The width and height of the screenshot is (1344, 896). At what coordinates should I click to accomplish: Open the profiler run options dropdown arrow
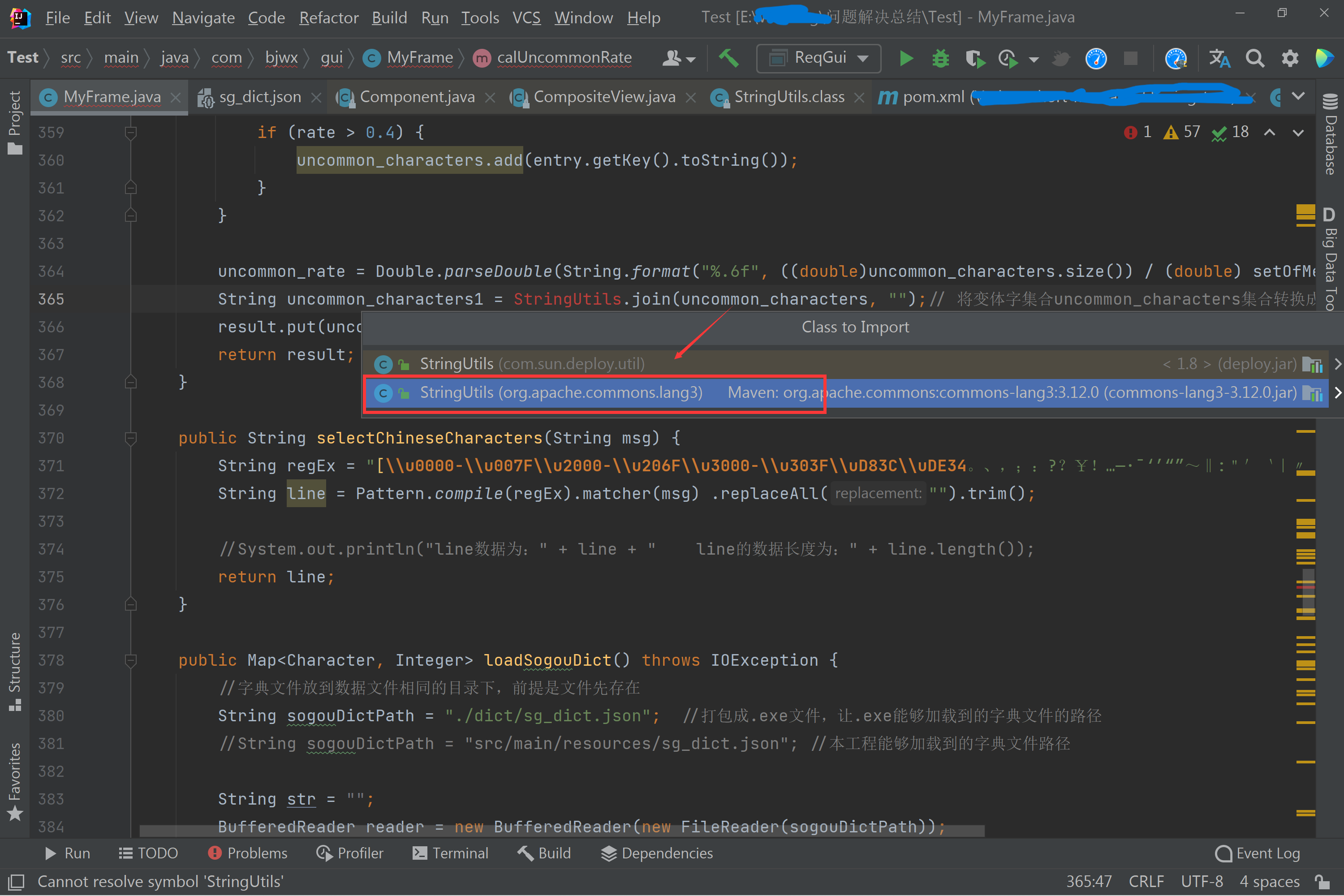click(x=1034, y=60)
